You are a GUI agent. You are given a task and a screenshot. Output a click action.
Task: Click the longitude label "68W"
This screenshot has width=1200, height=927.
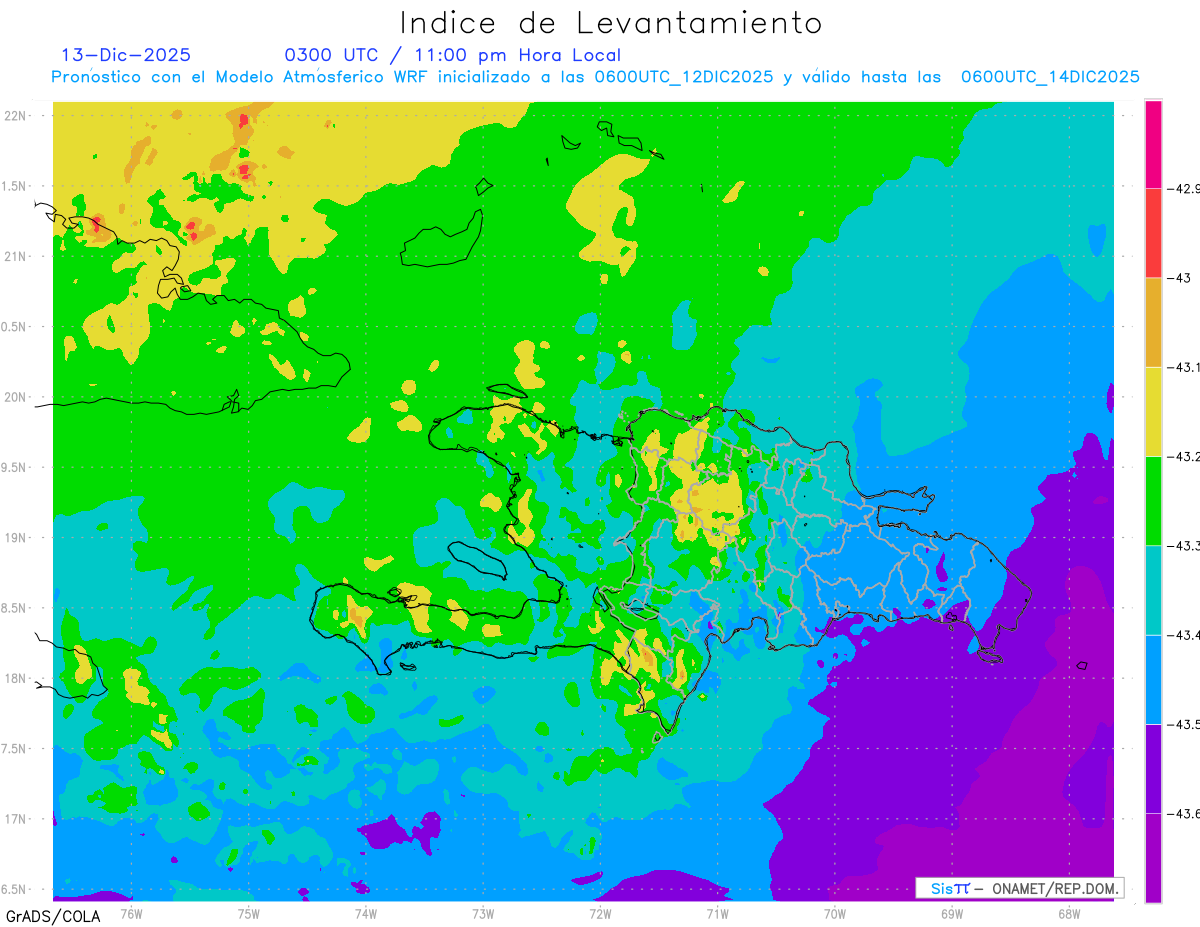pyautogui.click(x=1069, y=913)
